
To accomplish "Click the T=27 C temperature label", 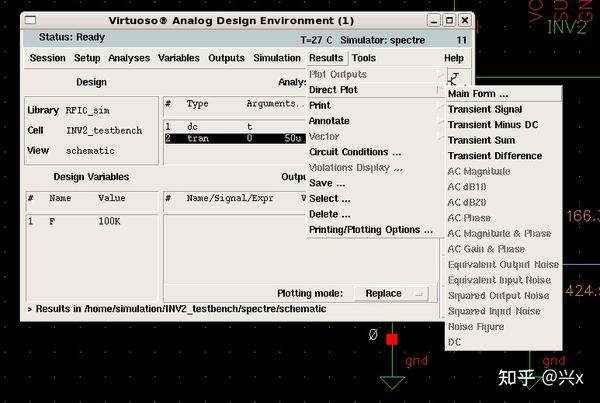I will pos(316,40).
